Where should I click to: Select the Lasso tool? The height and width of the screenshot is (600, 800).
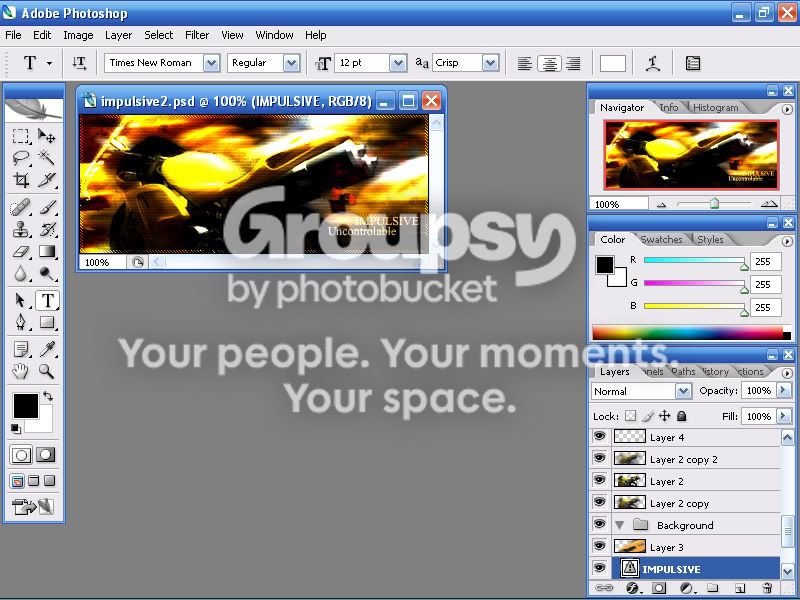click(x=20, y=158)
